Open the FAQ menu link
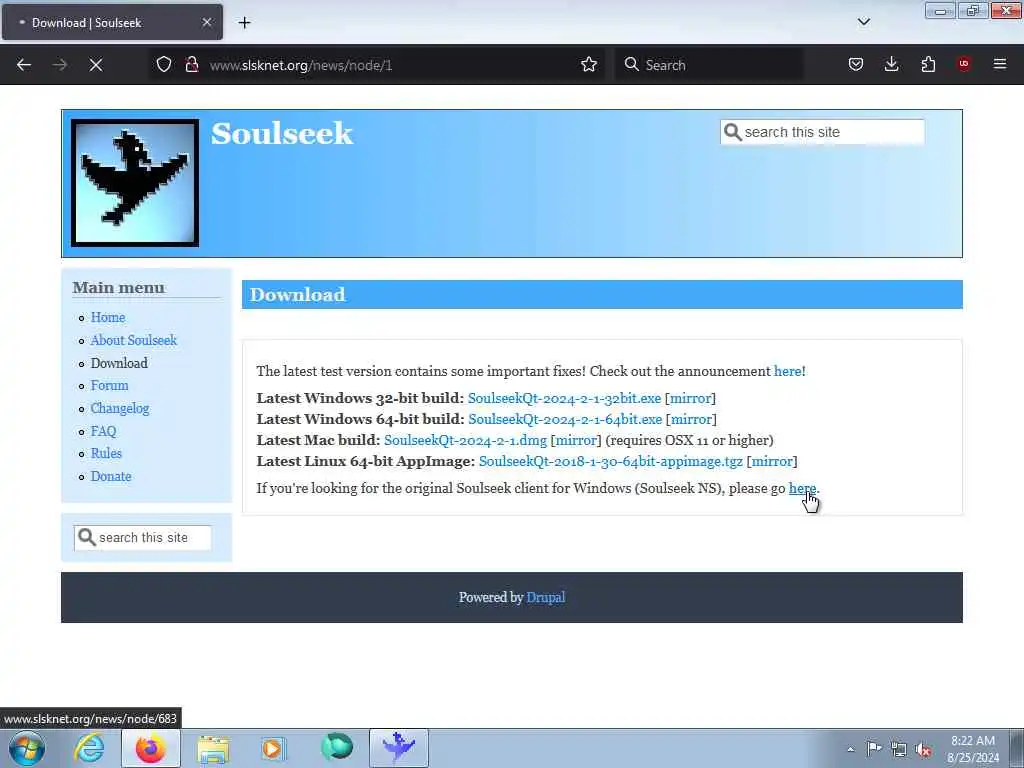This screenshot has width=1024, height=768. pyautogui.click(x=103, y=431)
